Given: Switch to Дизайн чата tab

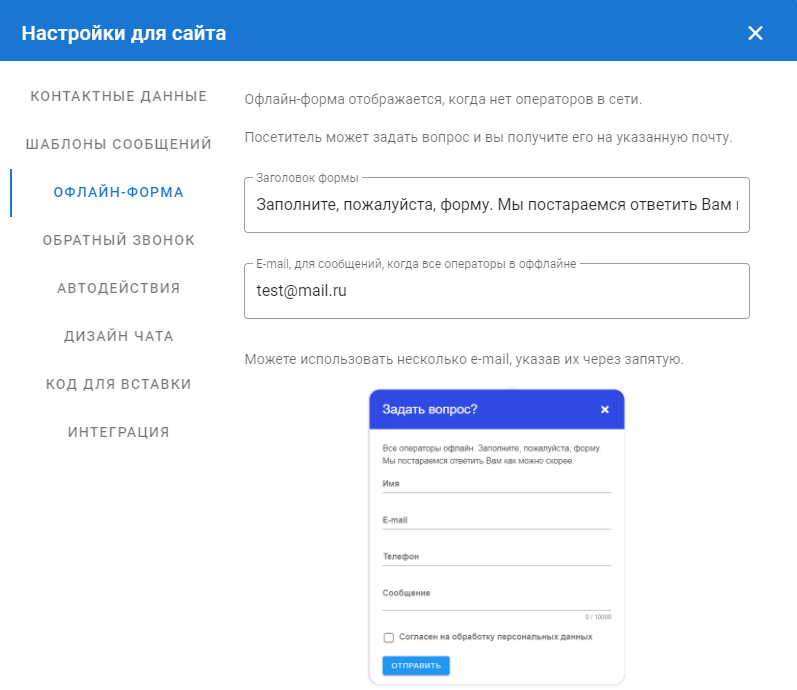Looking at the screenshot, I should point(119,336).
